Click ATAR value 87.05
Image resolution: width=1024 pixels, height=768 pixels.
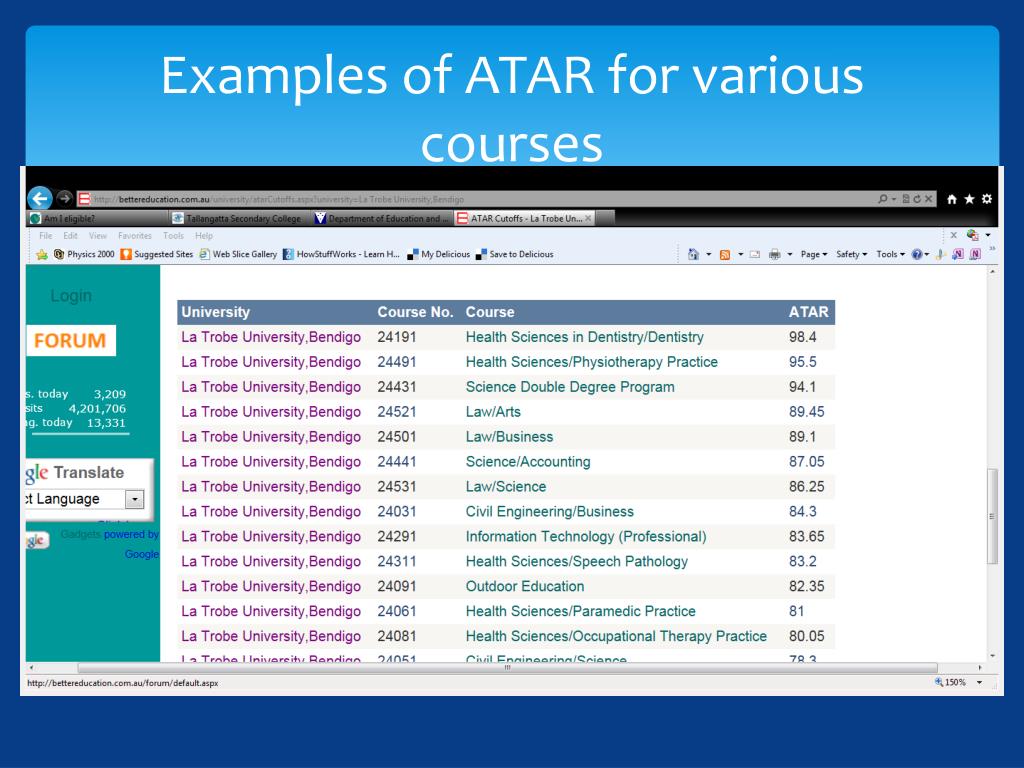tap(807, 462)
